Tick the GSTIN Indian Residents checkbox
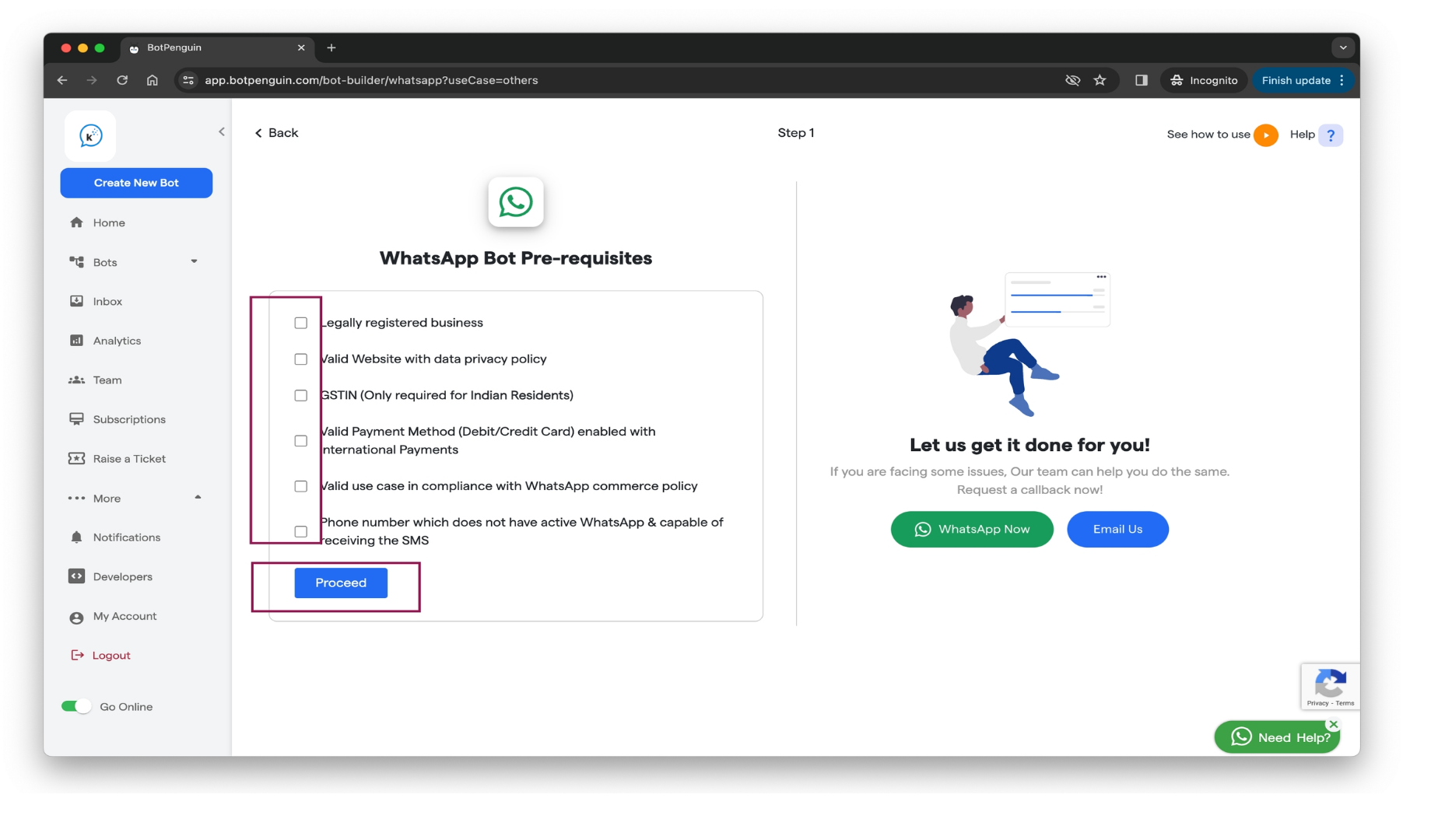Image resolution: width=1452 pixels, height=840 pixels. click(301, 395)
